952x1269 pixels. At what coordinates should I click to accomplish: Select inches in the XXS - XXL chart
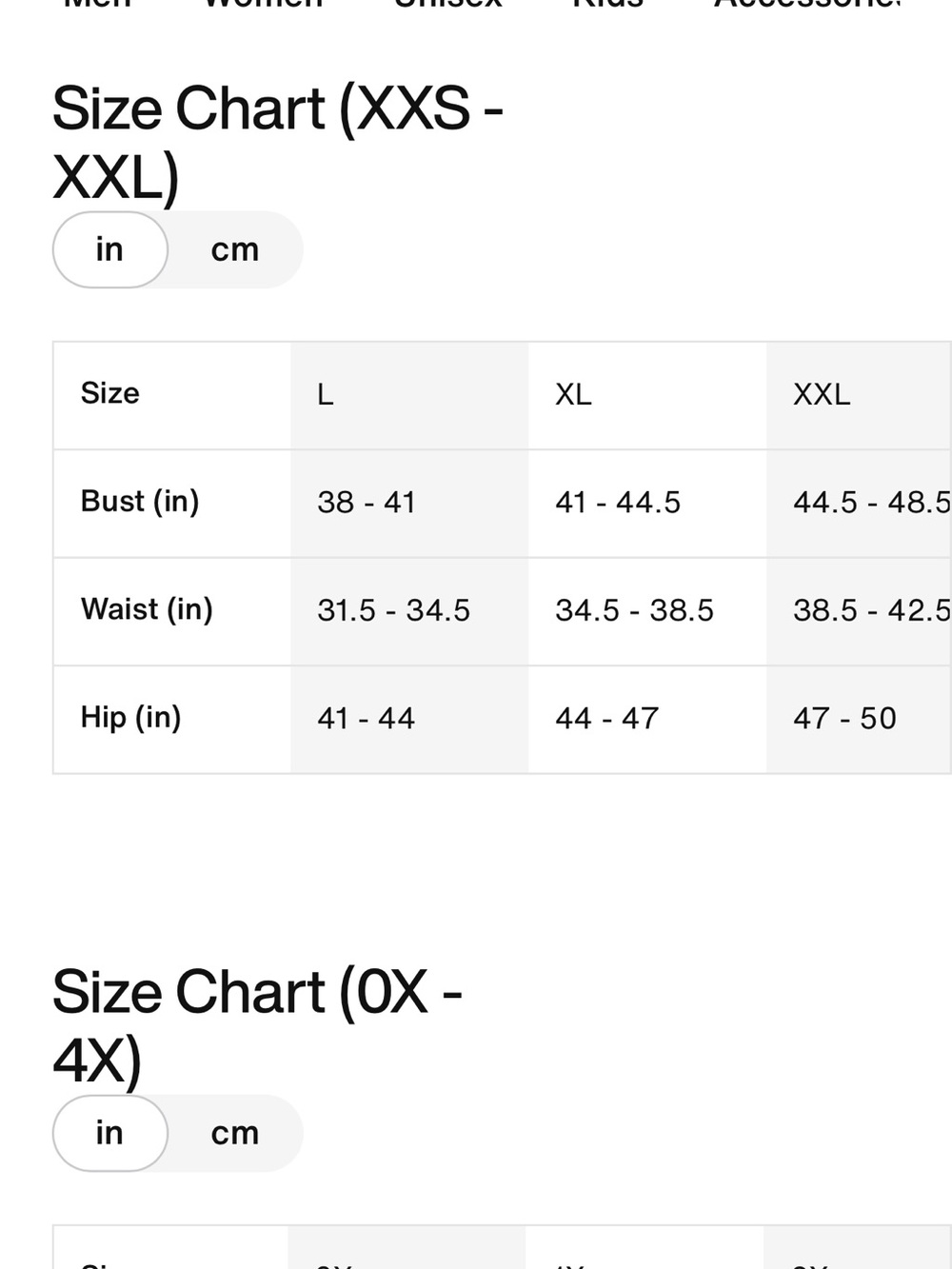tap(110, 249)
